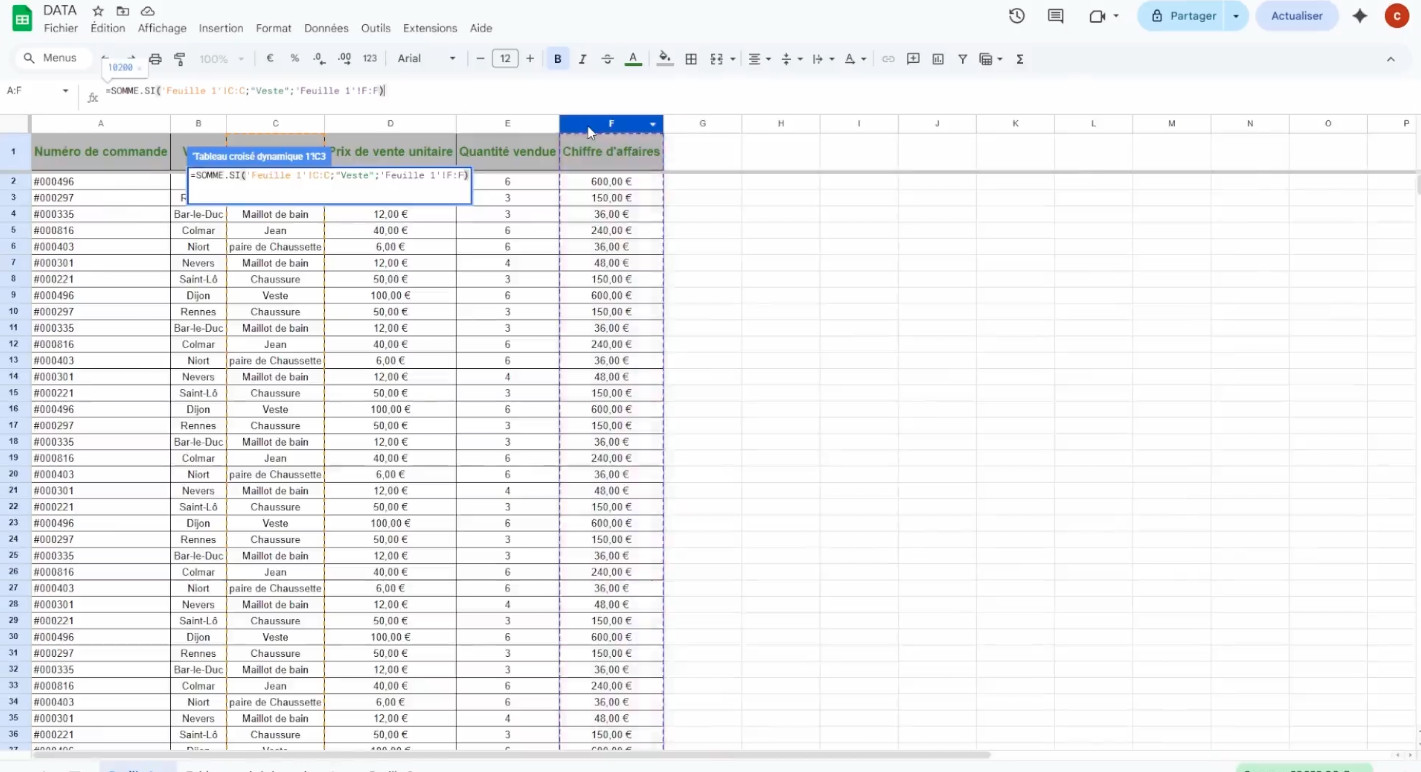Toggle bold formatting
The height and width of the screenshot is (772, 1421).
point(557,59)
